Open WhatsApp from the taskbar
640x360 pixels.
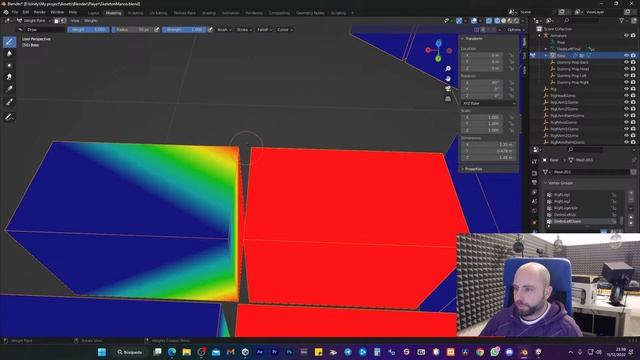pos(495,352)
